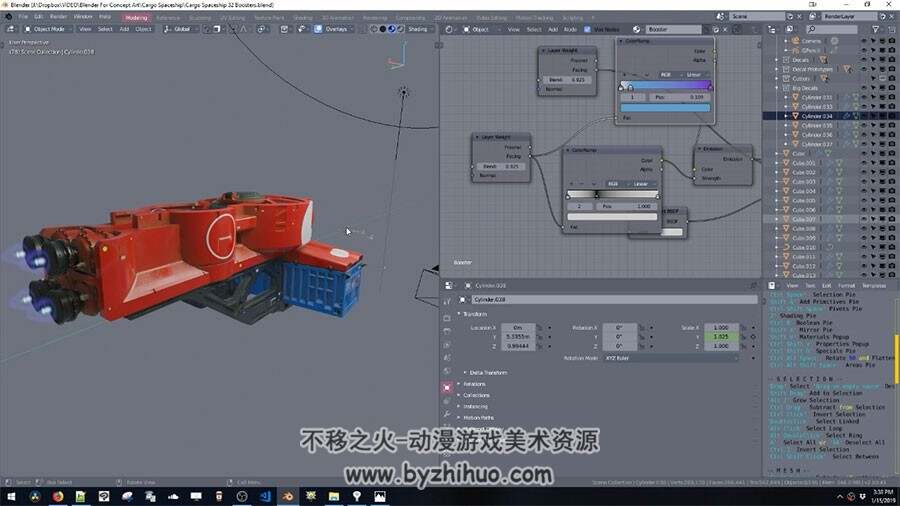
Task: Switch to the Modeling workspace tab
Action: tap(136, 18)
